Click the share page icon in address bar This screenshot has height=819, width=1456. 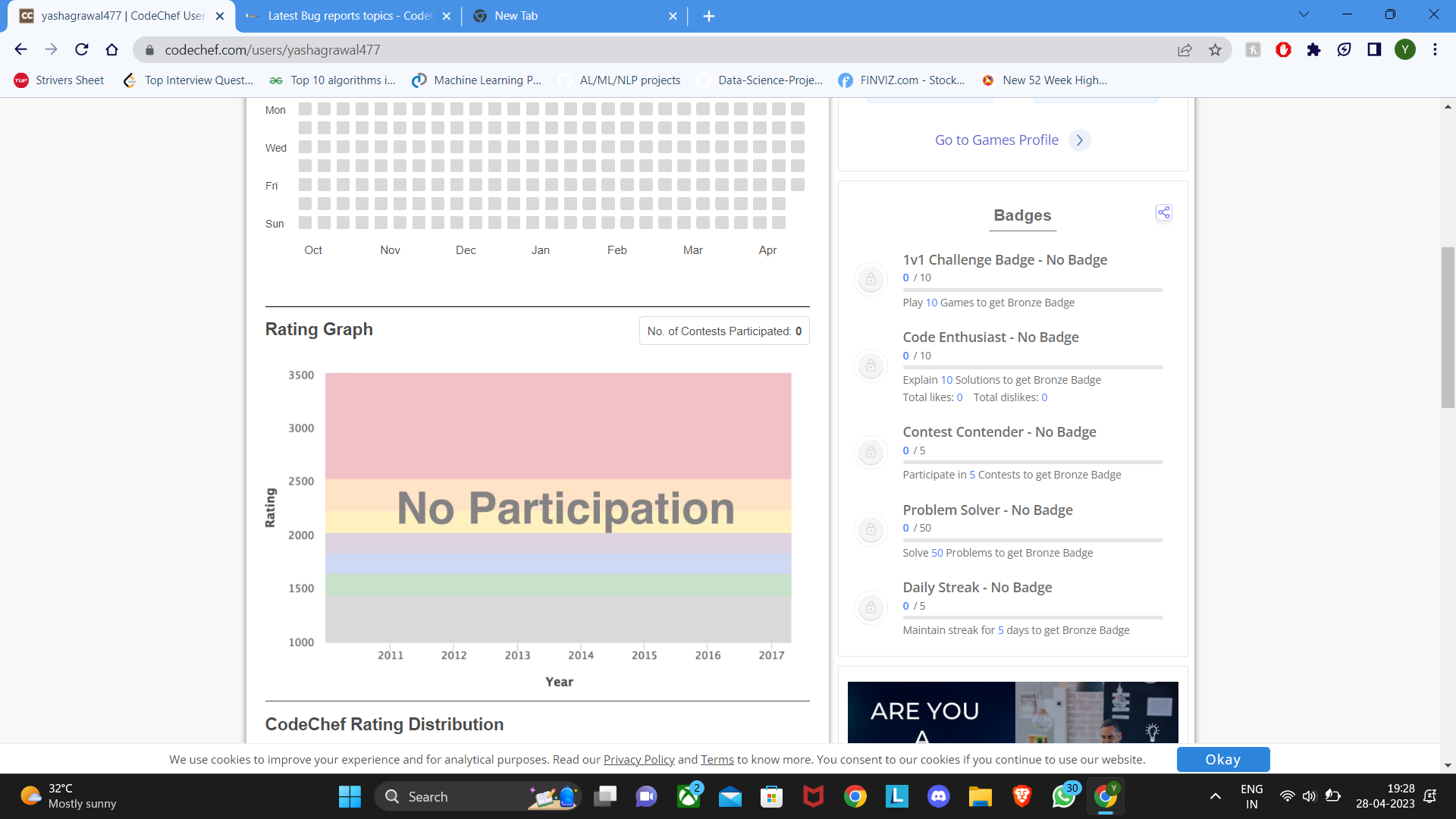click(1185, 50)
